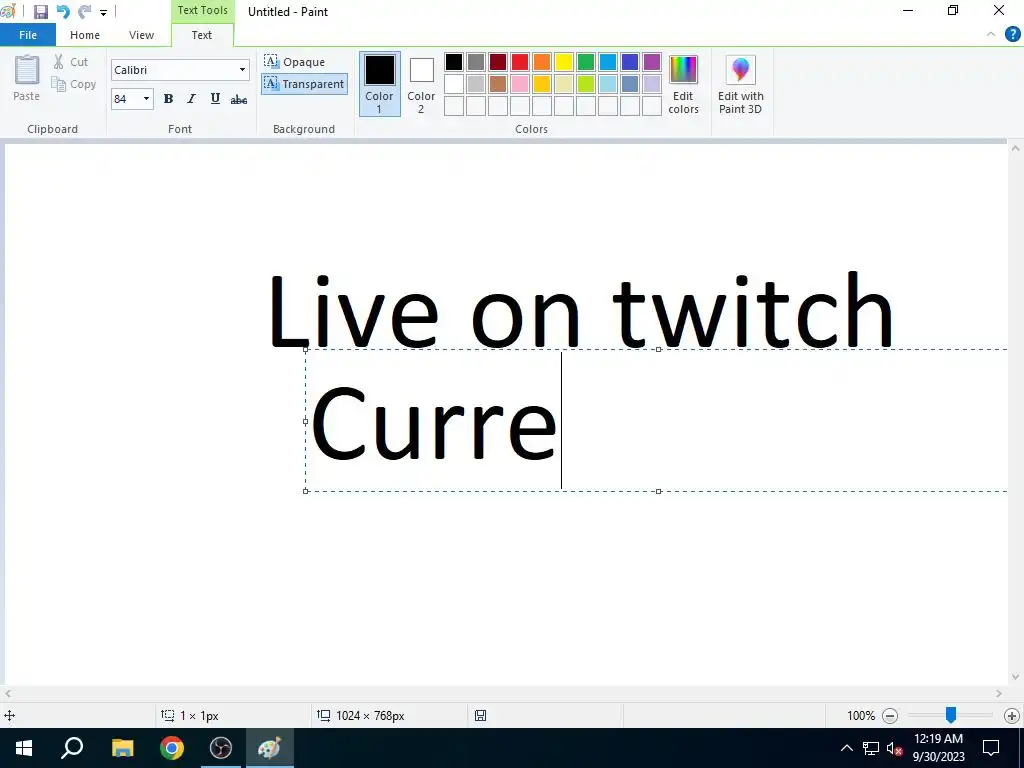Zoom out with the minus button

coord(889,716)
